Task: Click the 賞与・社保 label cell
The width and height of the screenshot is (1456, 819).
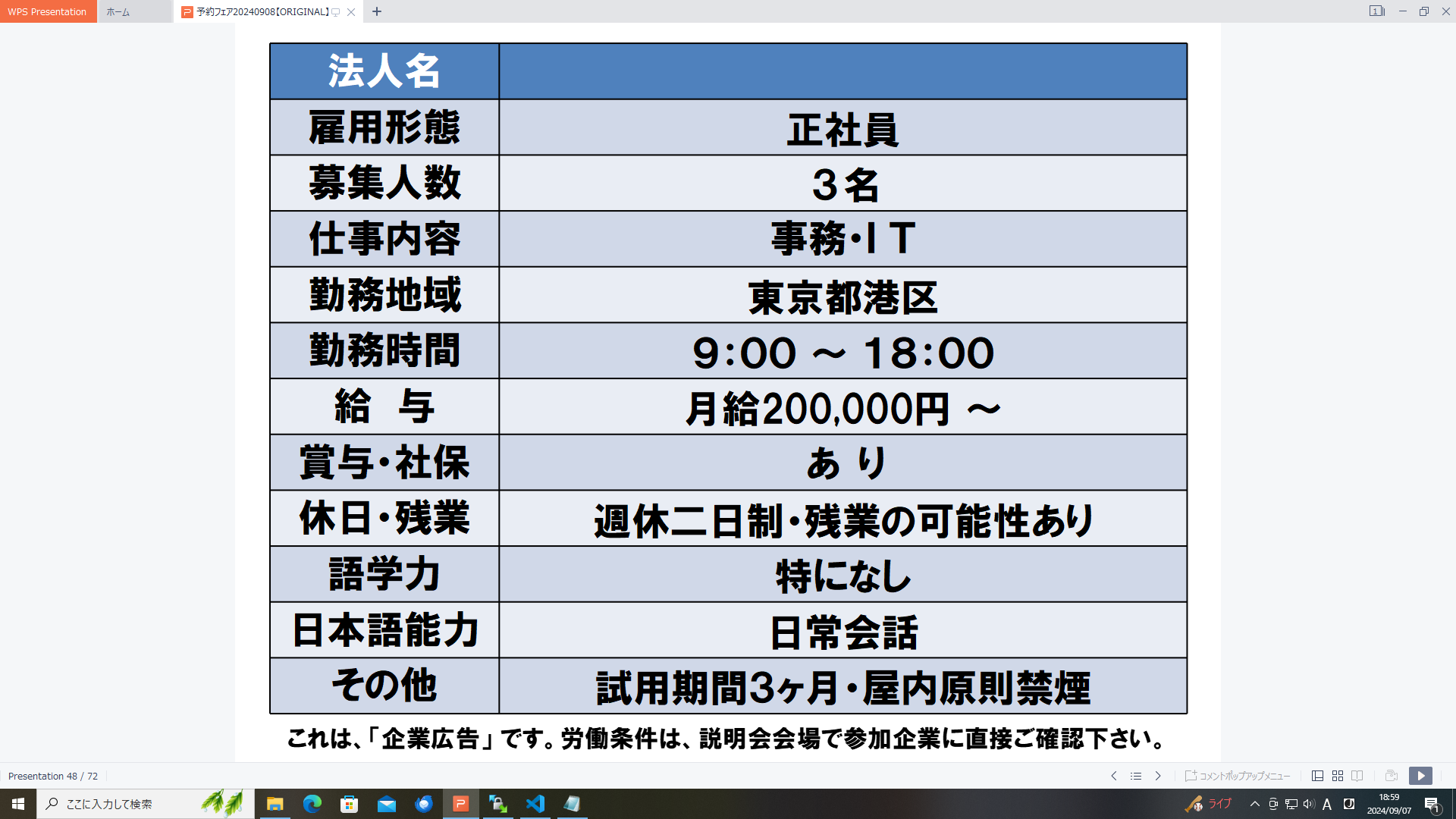Action: click(x=384, y=463)
